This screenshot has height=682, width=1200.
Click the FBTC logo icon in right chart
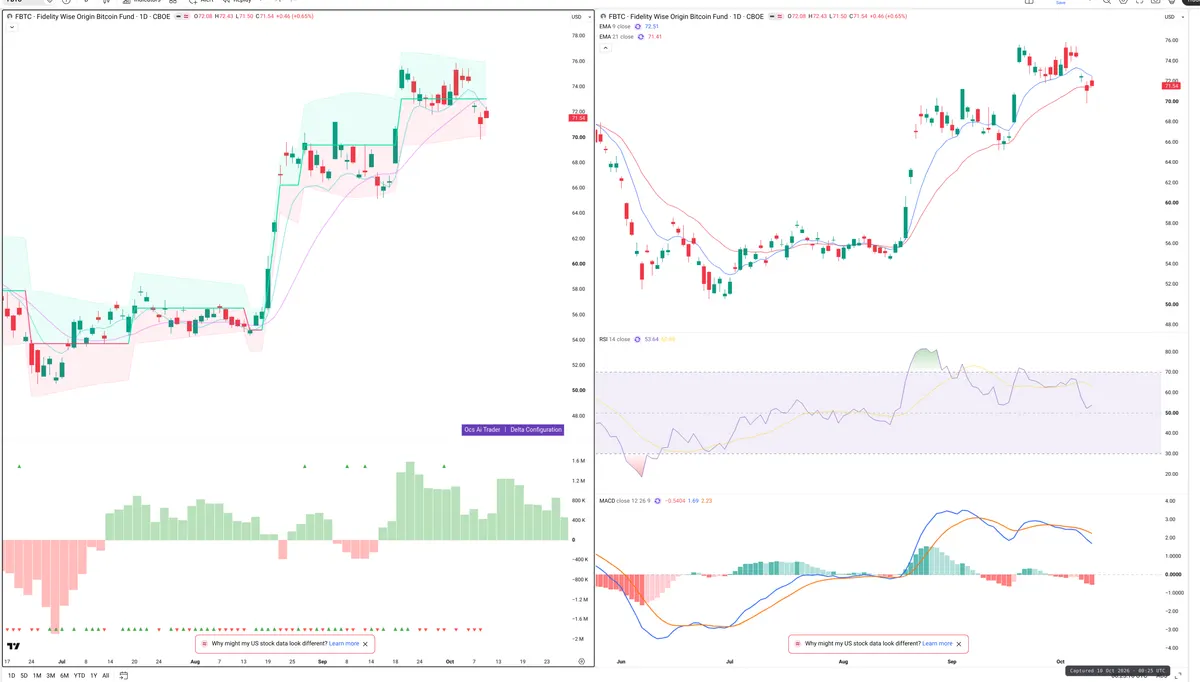(x=603, y=17)
